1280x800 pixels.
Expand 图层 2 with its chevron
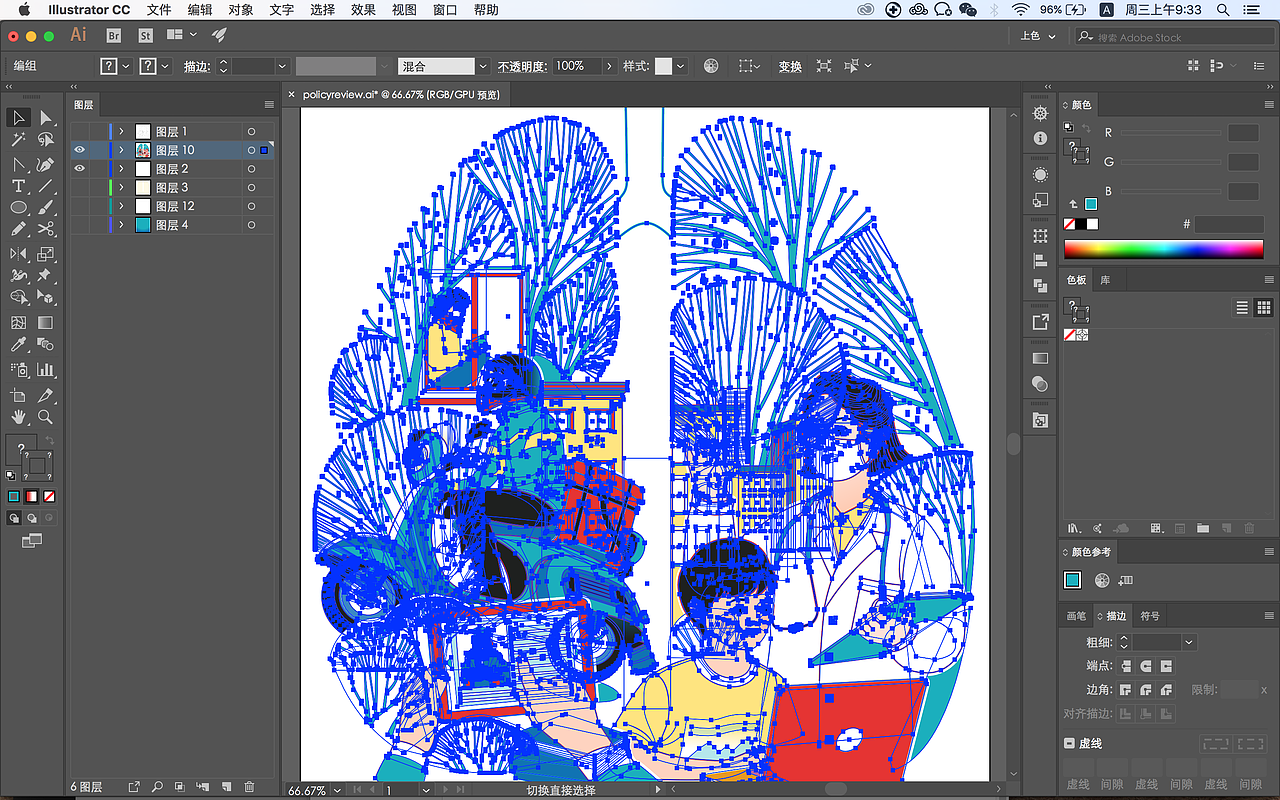click(121, 169)
